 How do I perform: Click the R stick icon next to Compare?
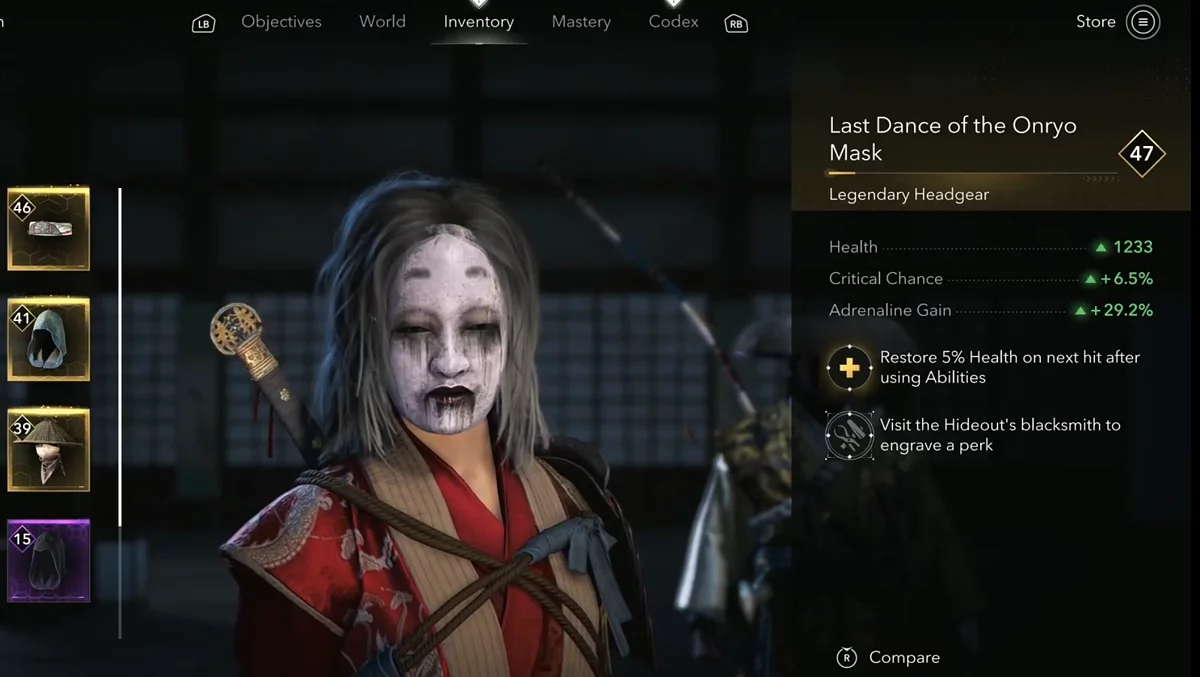847,657
